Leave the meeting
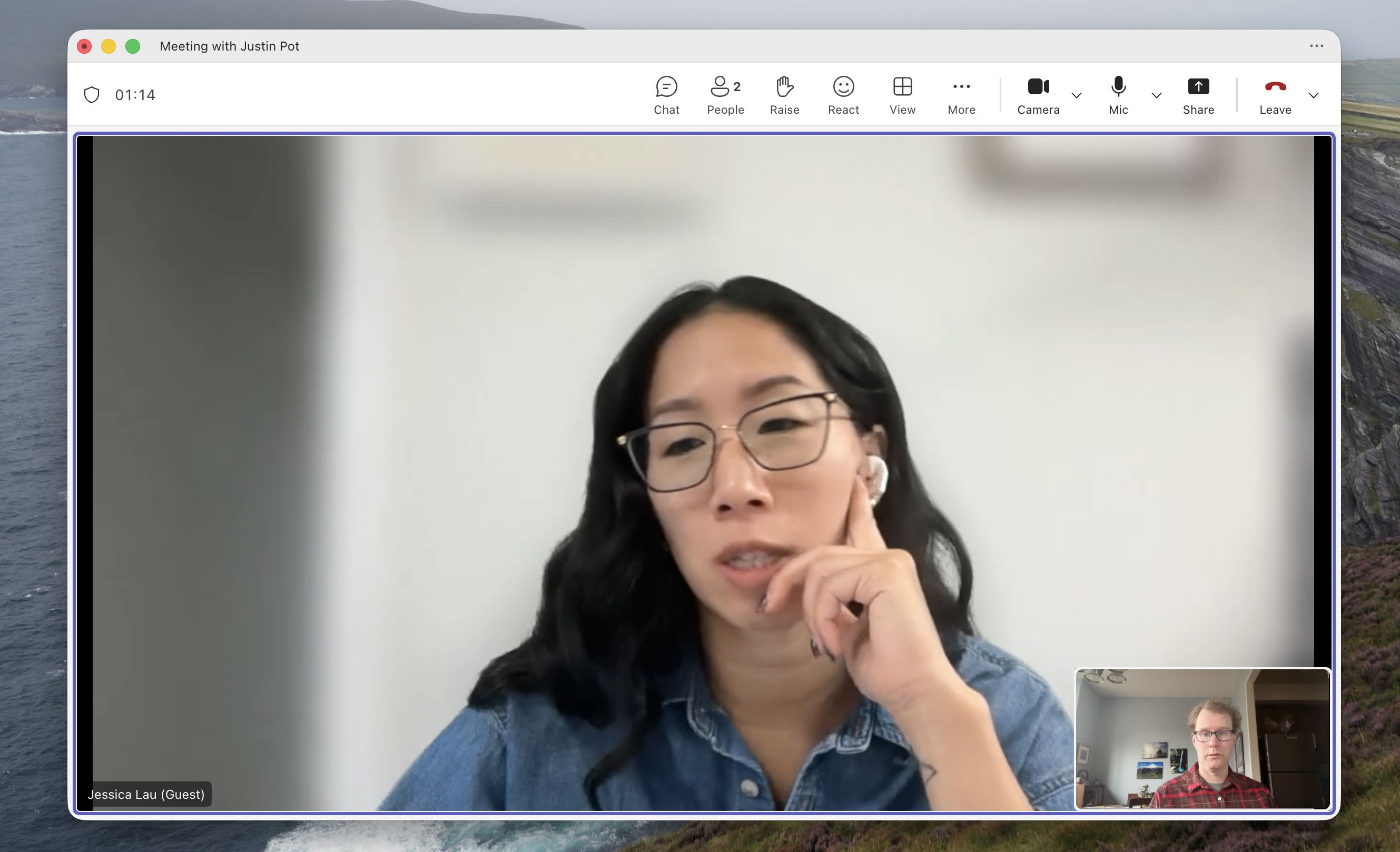1400x852 pixels. pyautogui.click(x=1275, y=95)
